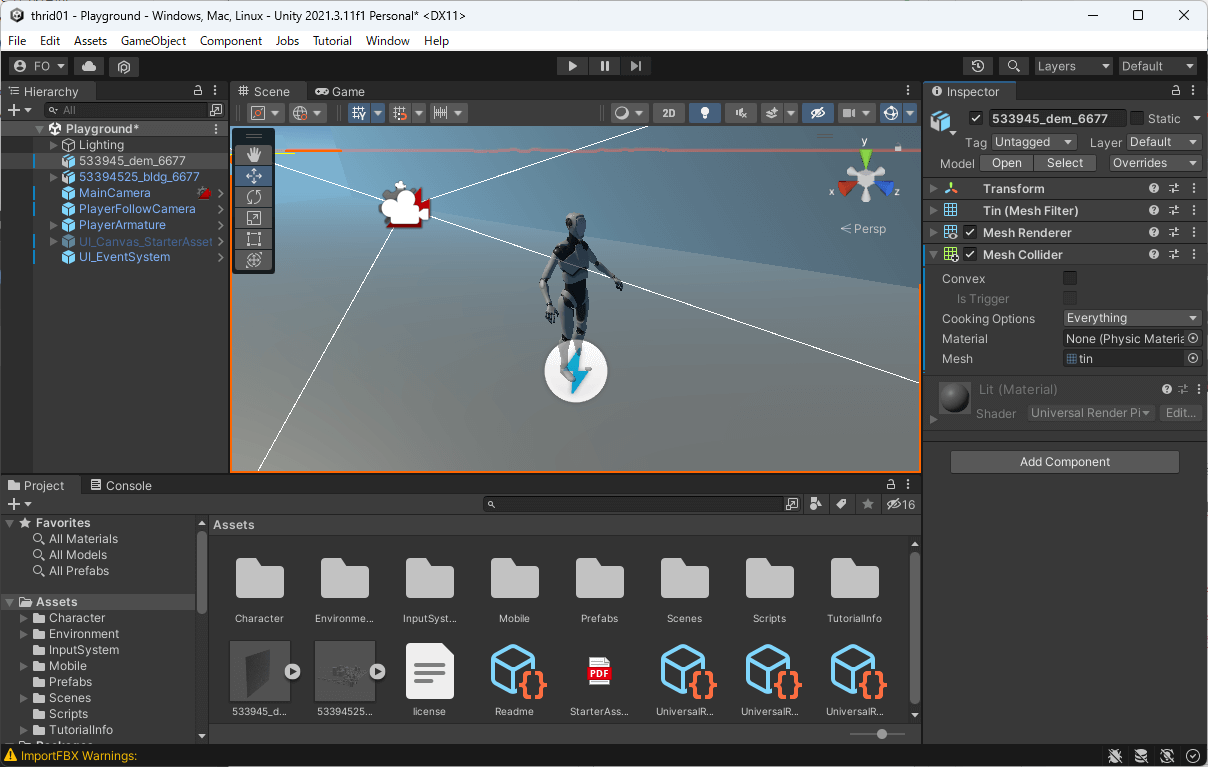Open the Window menu
The width and height of the screenshot is (1208, 767).
pos(388,41)
